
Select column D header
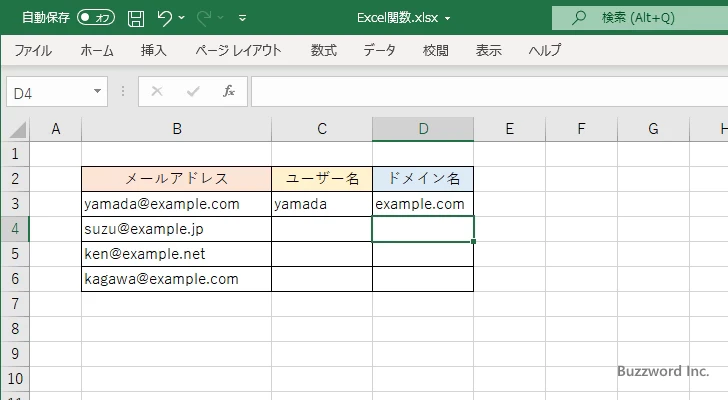pos(423,129)
